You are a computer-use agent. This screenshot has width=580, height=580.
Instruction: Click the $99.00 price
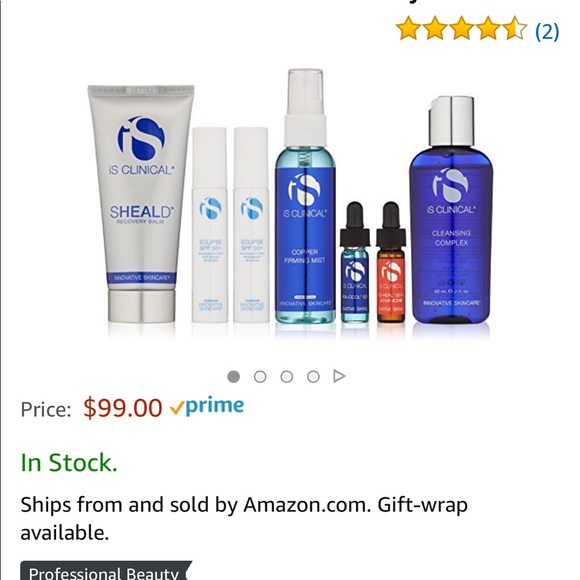tap(123, 408)
